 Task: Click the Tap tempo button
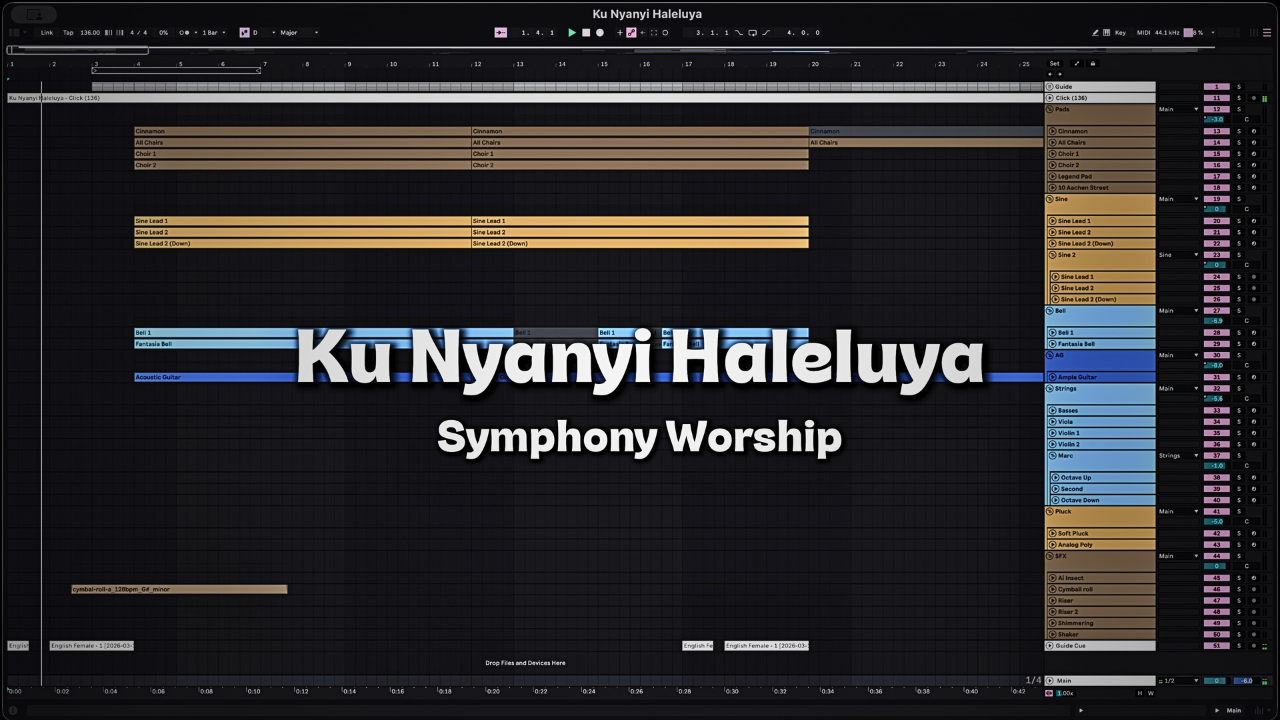68,33
